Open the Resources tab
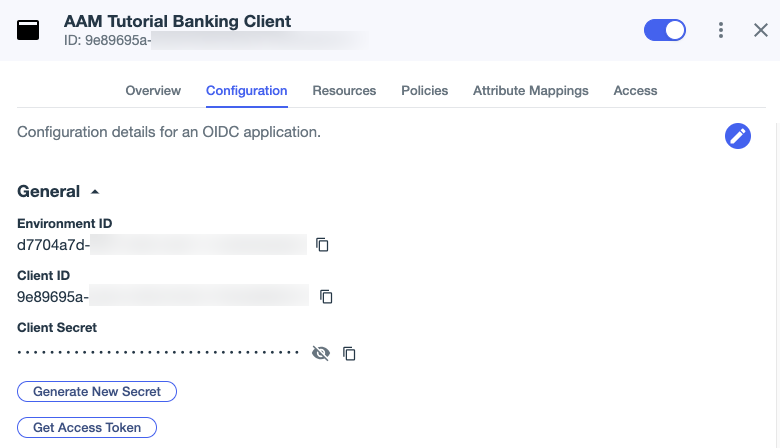The width and height of the screenshot is (780, 448). 344,90
